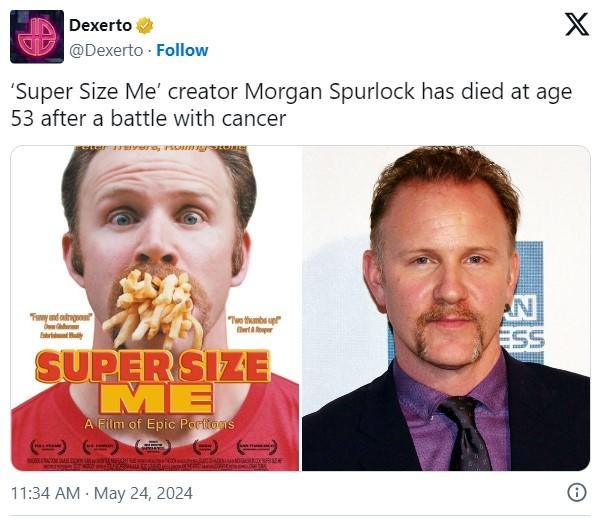This screenshot has height=520, width=598.
Task: Open the Dexerto profile avatar
Action: (37, 37)
